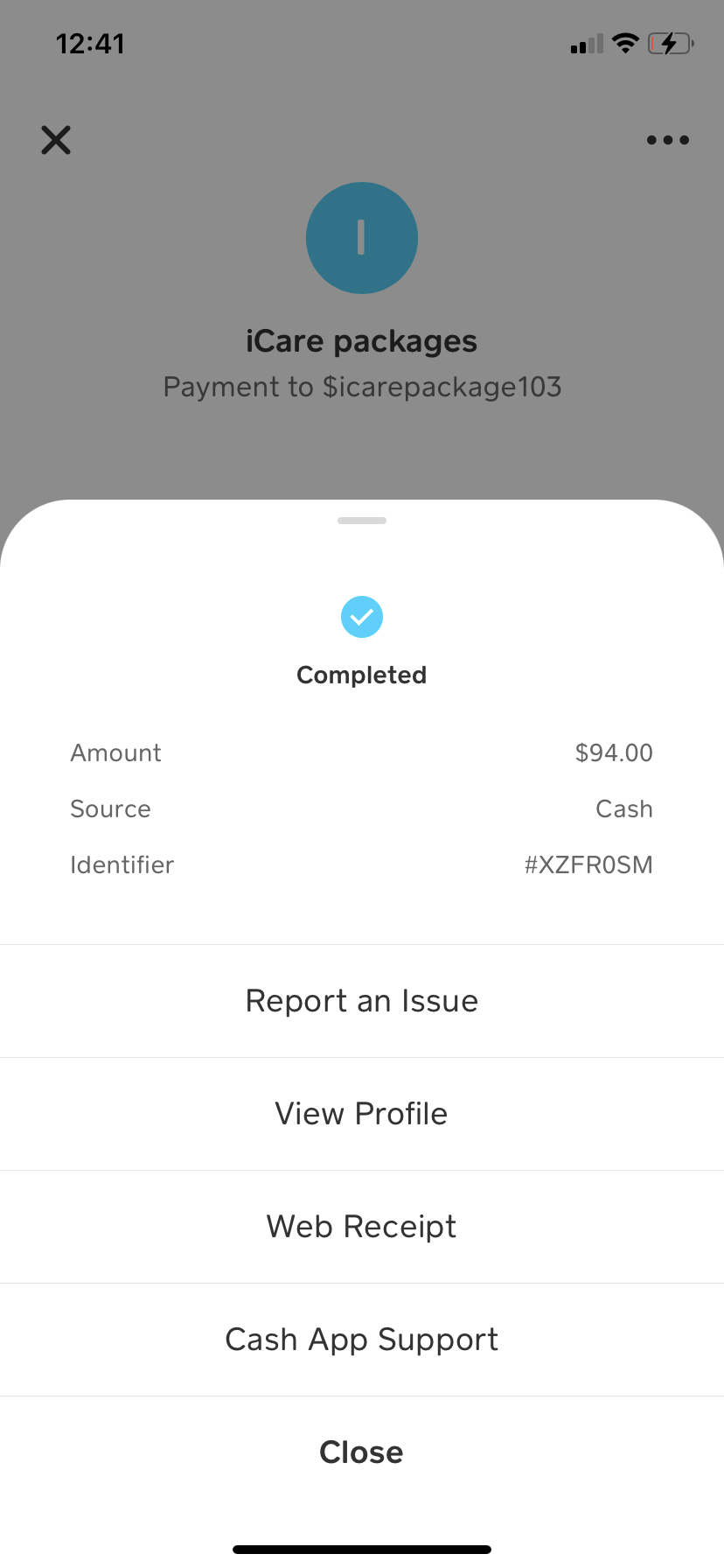Tap the 12:41 clock in status bar

click(91, 44)
